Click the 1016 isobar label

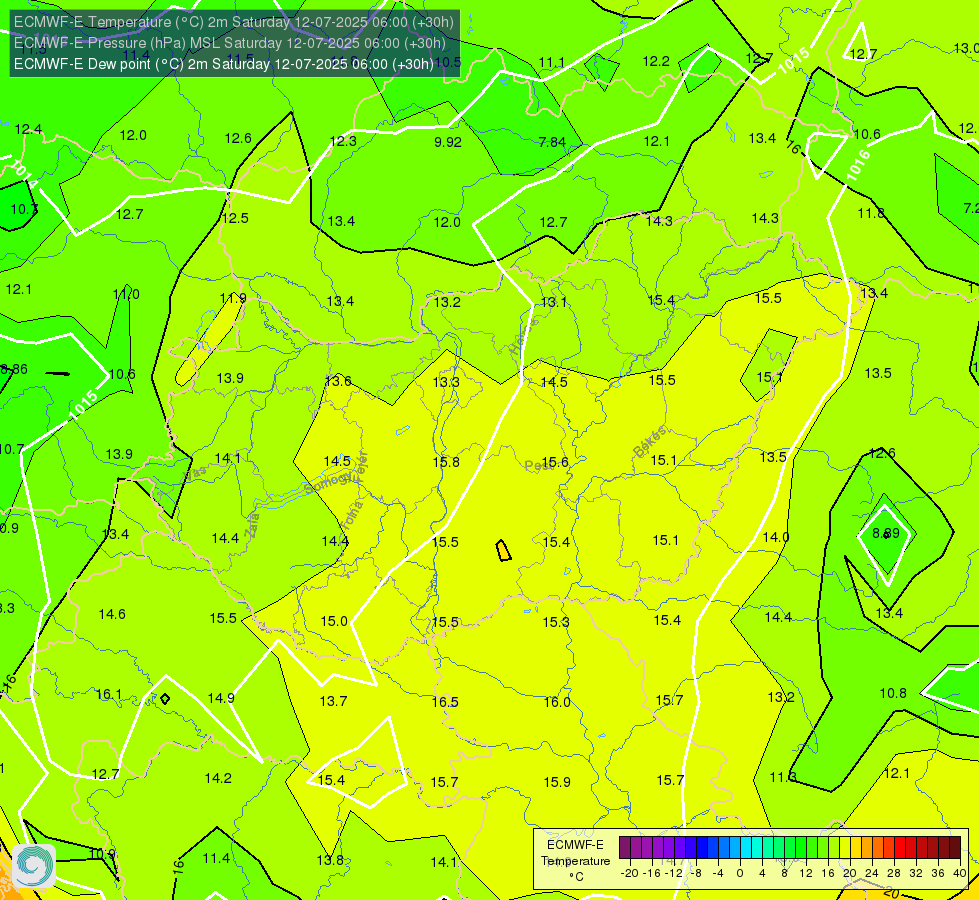click(x=858, y=166)
